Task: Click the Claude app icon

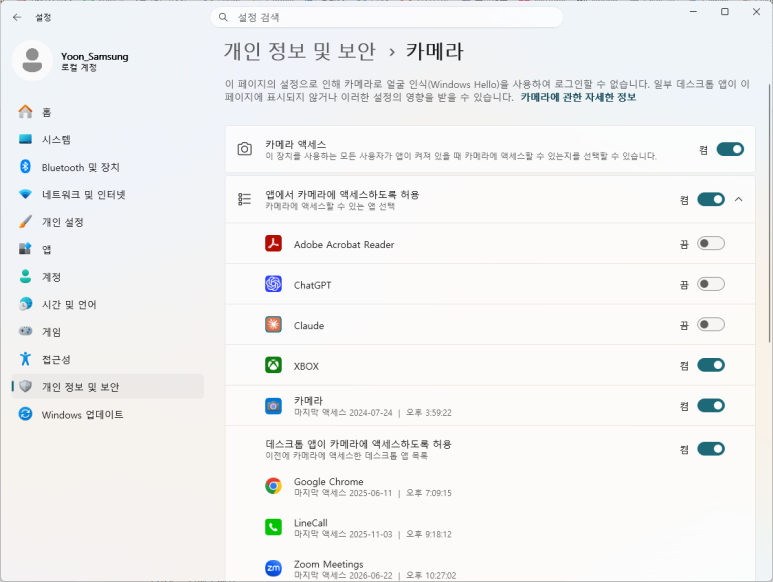Action: pyautogui.click(x=273, y=325)
